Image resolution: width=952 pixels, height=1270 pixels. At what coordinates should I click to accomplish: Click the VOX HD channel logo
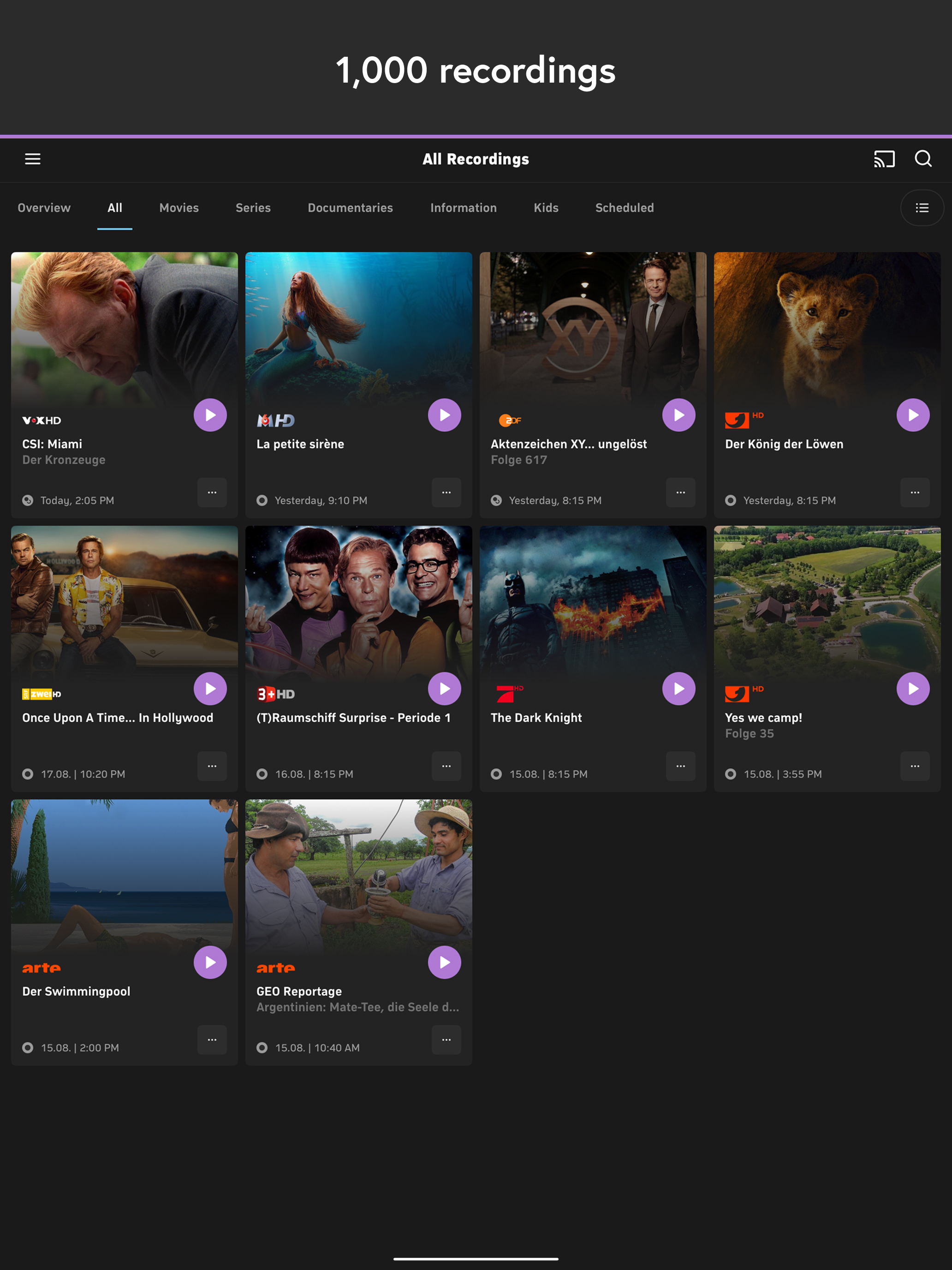(x=42, y=420)
